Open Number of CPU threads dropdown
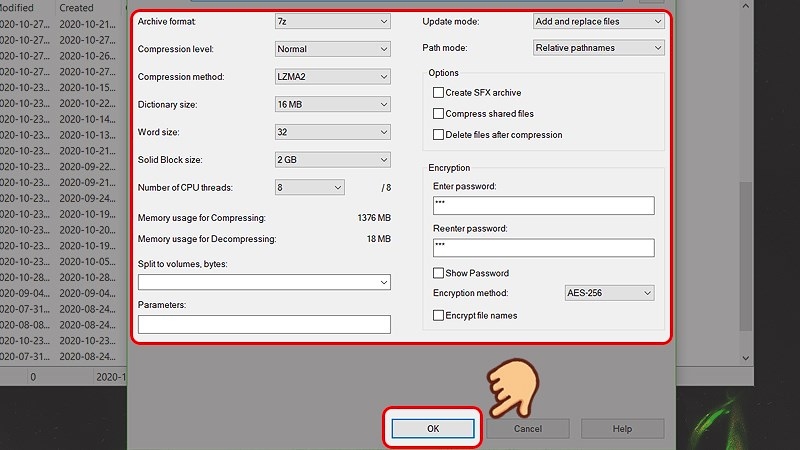The image size is (800, 450). coord(309,187)
